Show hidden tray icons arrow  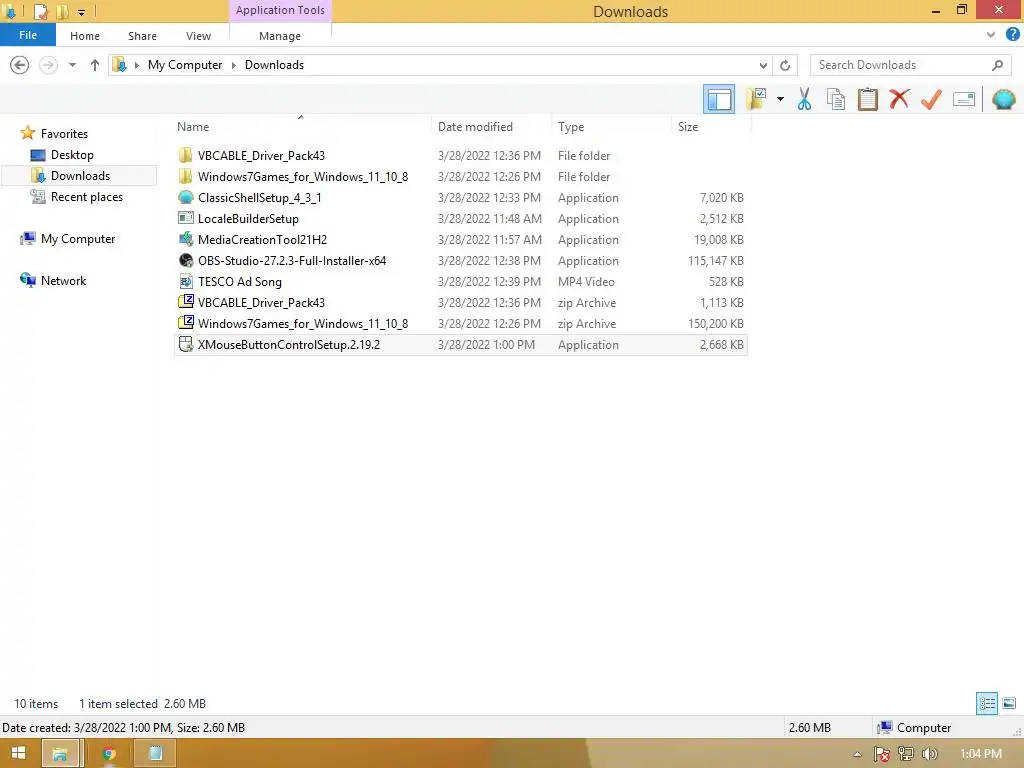coord(857,754)
